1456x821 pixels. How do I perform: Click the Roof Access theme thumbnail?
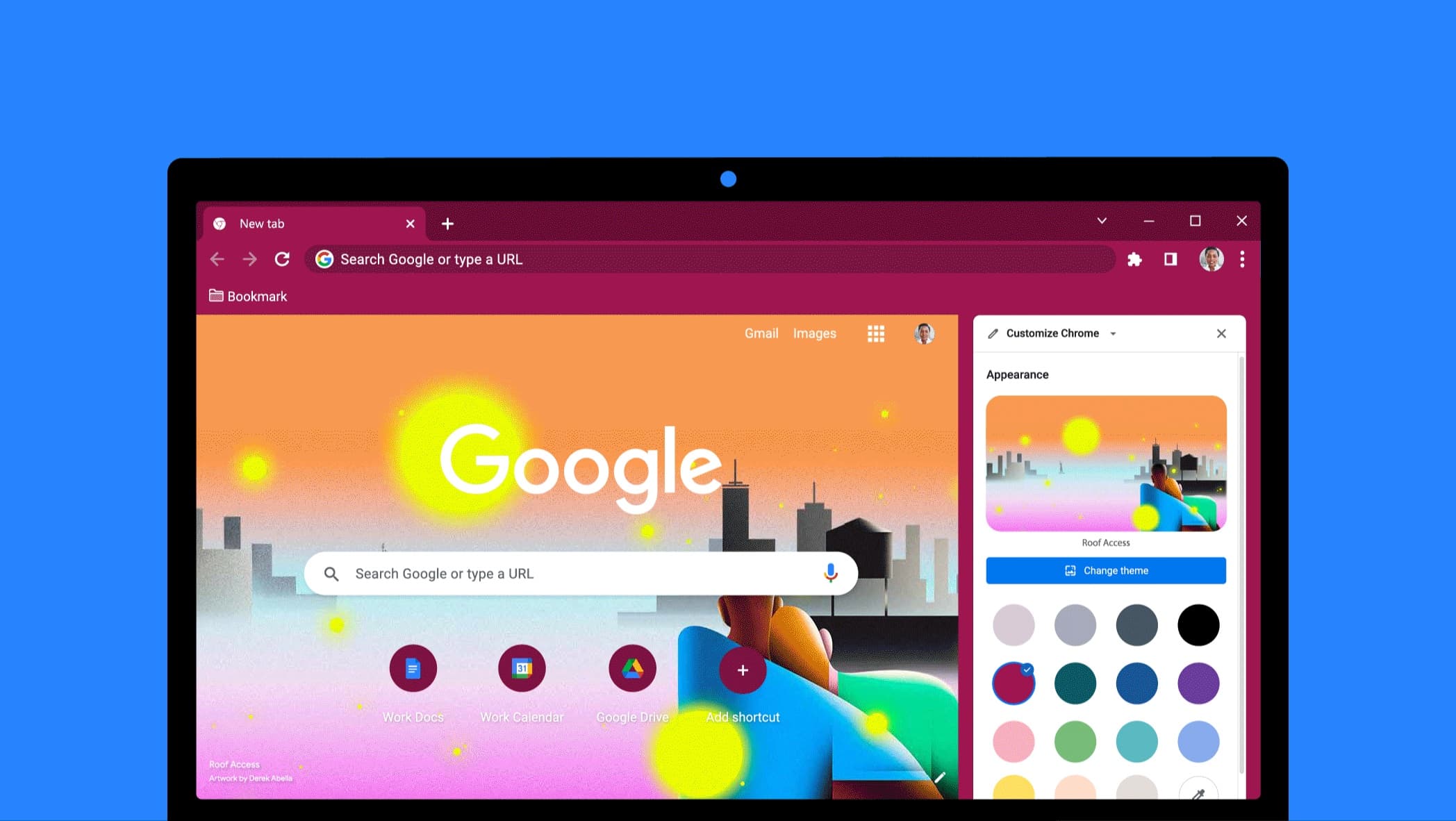pos(1106,463)
